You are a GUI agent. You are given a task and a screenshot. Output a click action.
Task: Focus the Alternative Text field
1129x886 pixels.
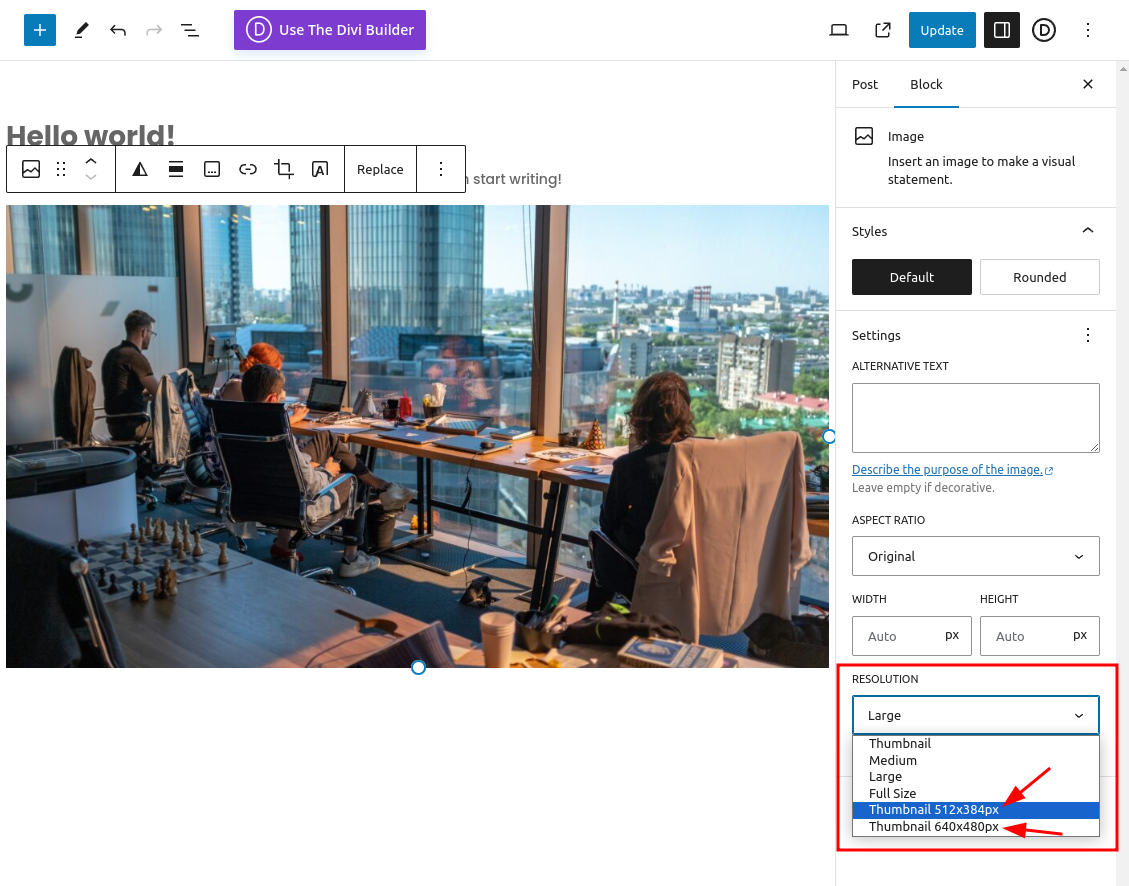point(975,417)
